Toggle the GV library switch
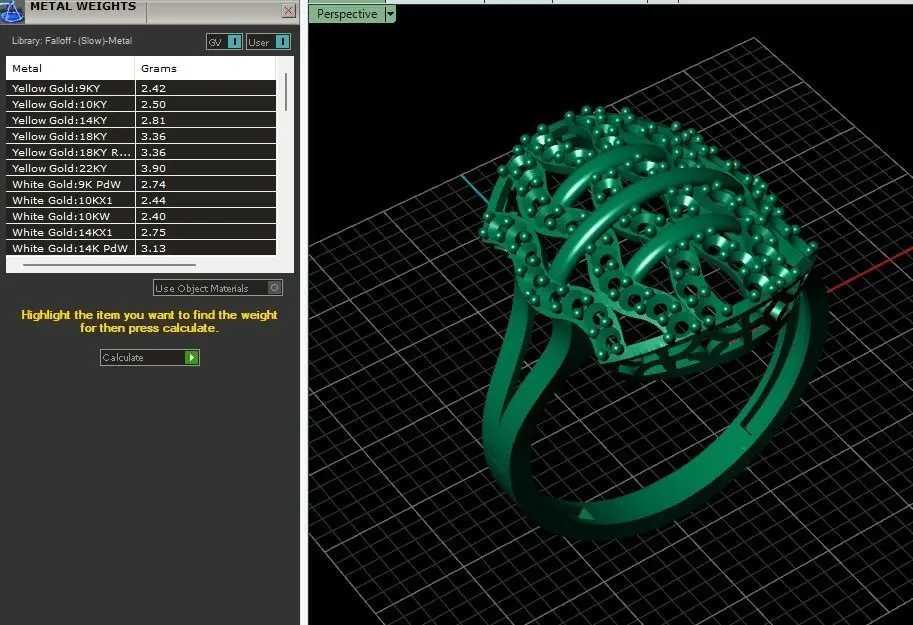 point(235,42)
